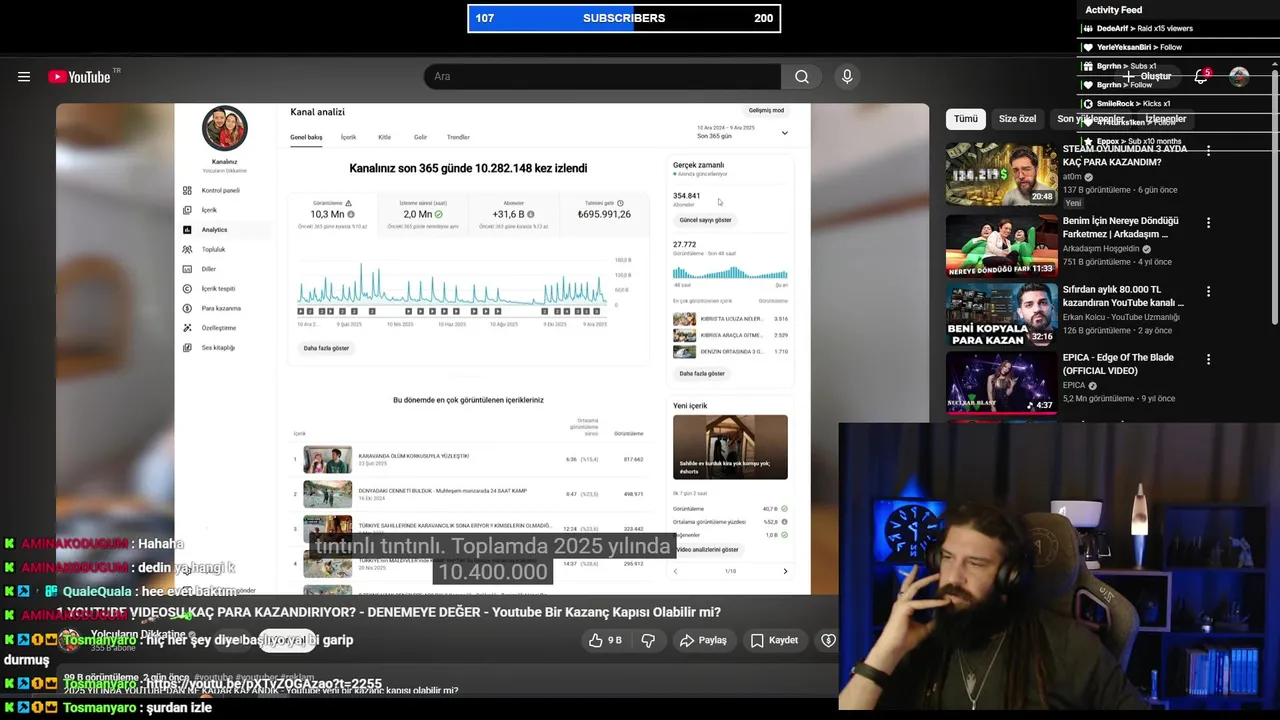The height and width of the screenshot is (720, 1280).
Task: Open DÜNYADAKİ CENNETİ BULDUK content row
Action: 470,494
